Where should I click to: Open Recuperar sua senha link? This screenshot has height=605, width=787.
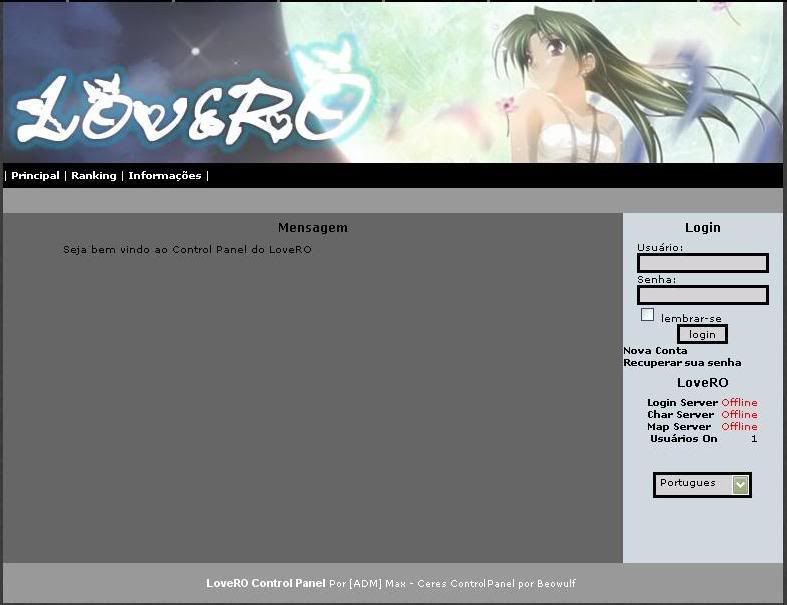pyautogui.click(x=682, y=362)
